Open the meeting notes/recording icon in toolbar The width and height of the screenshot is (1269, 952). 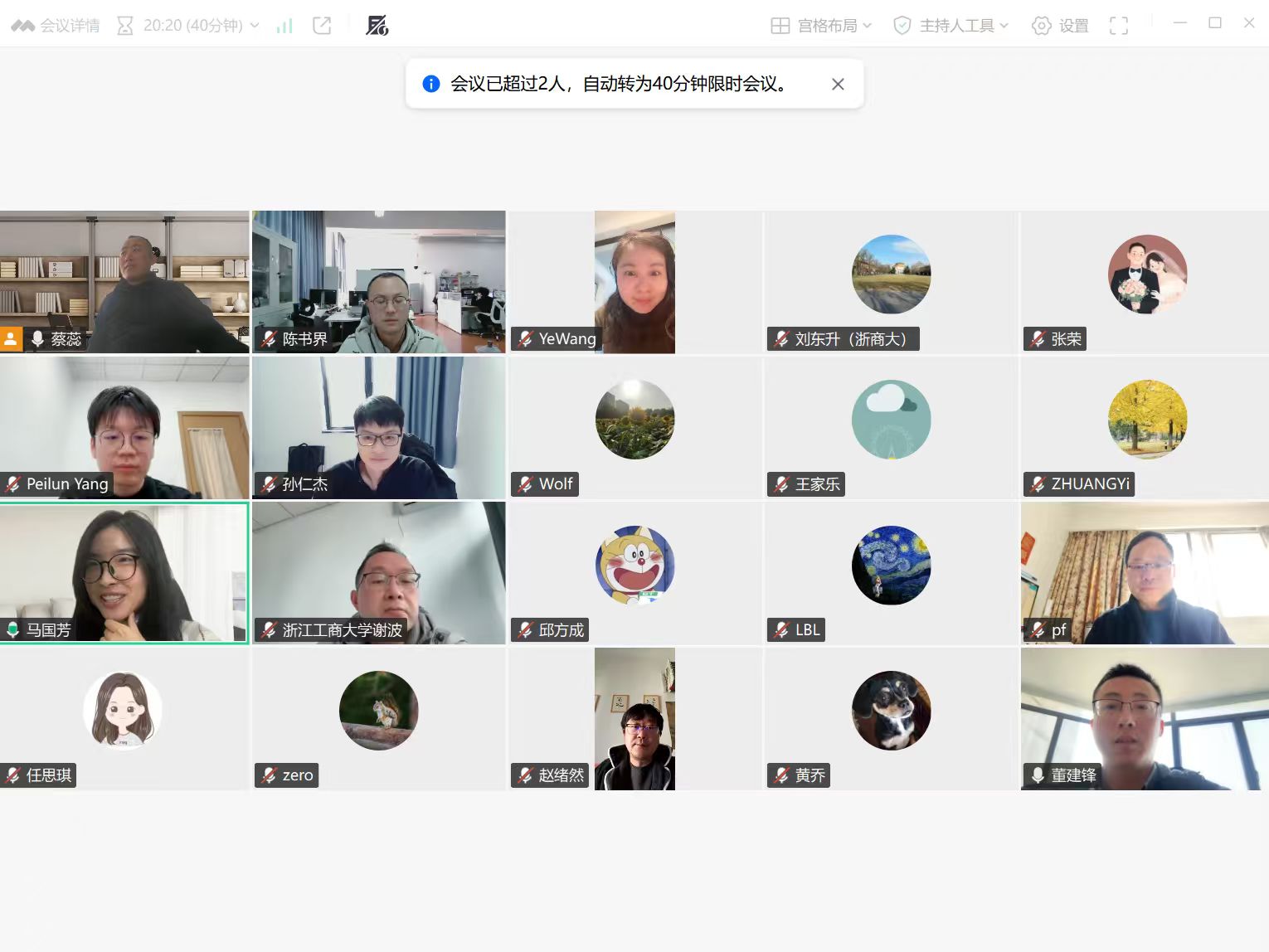(378, 25)
